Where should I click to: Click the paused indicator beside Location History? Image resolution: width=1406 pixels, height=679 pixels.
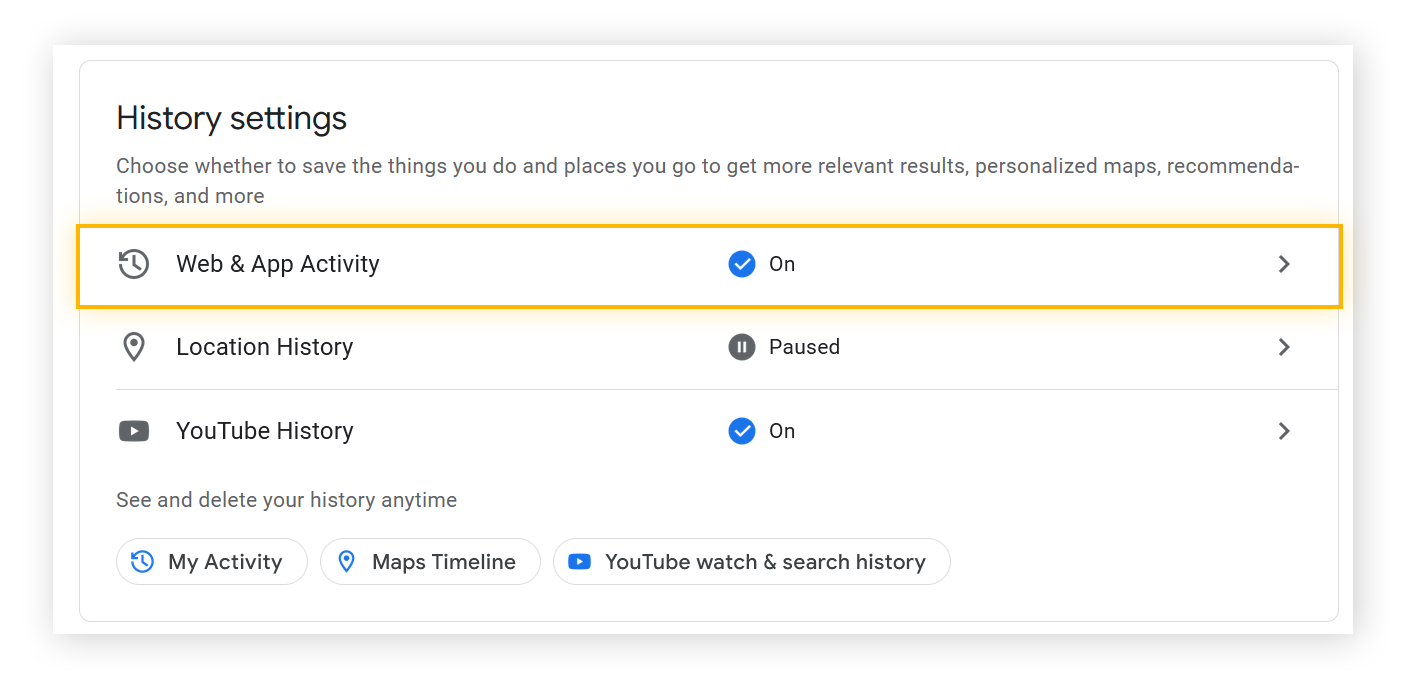(741, 347)
